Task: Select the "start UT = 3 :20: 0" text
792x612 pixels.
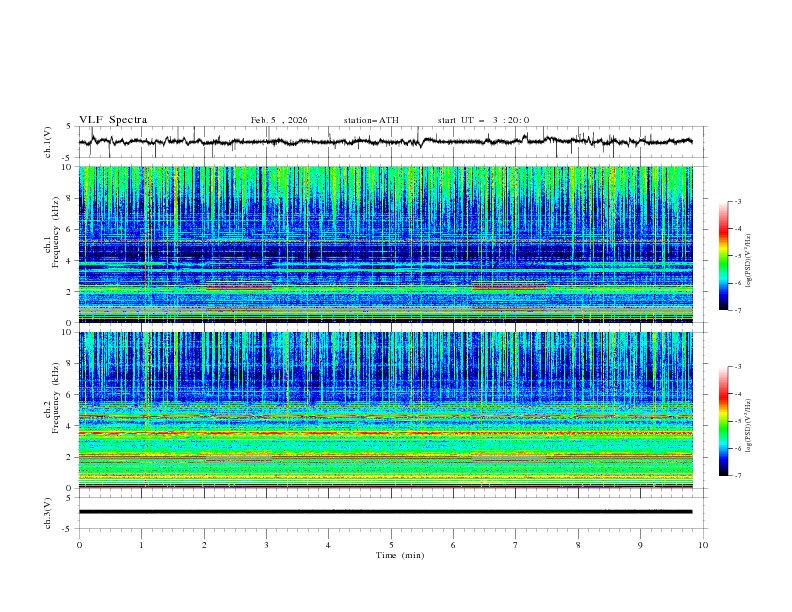Action: click(x=483, y=120)
